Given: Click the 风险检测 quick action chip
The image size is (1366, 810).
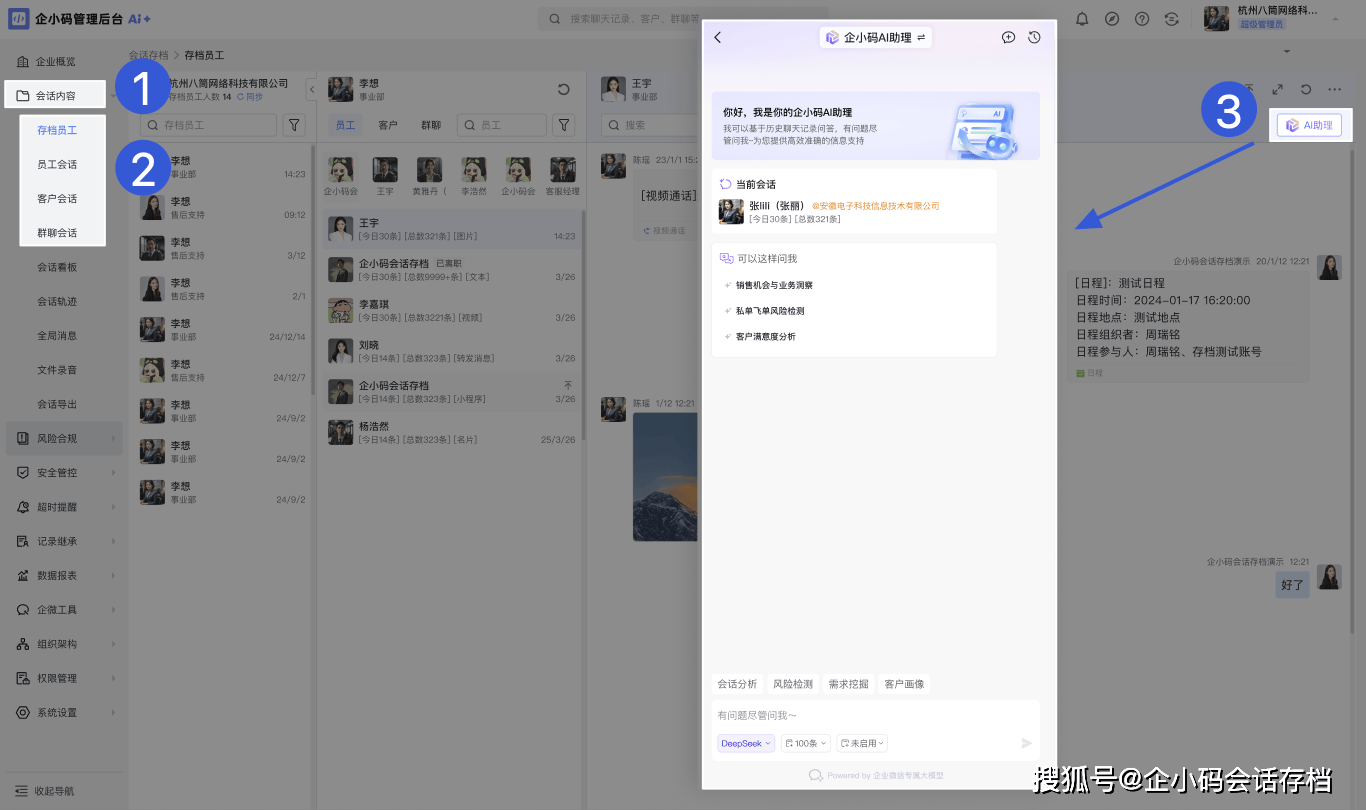Looking at the screenshot, I should tap(792, 684).
